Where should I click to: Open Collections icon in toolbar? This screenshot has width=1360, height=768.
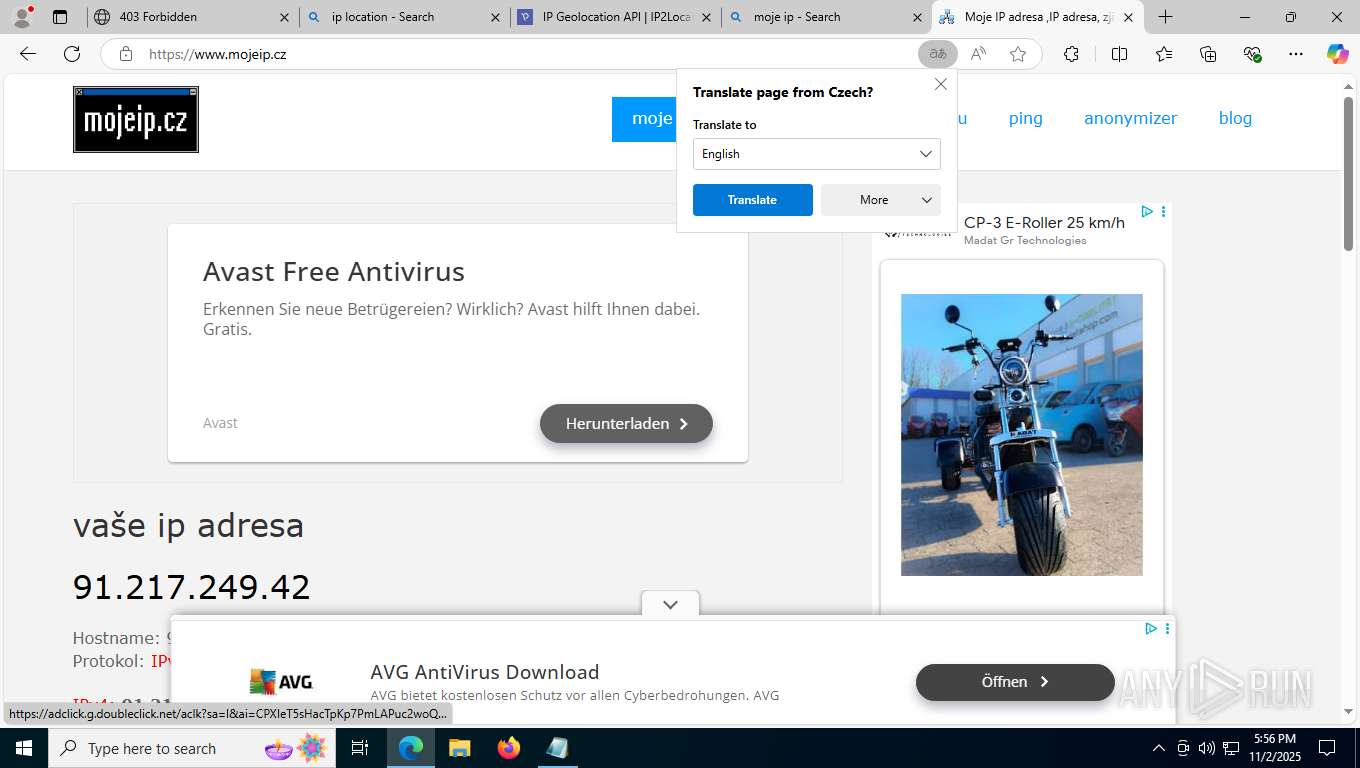pyautogui.click(x=1208, y=54)
